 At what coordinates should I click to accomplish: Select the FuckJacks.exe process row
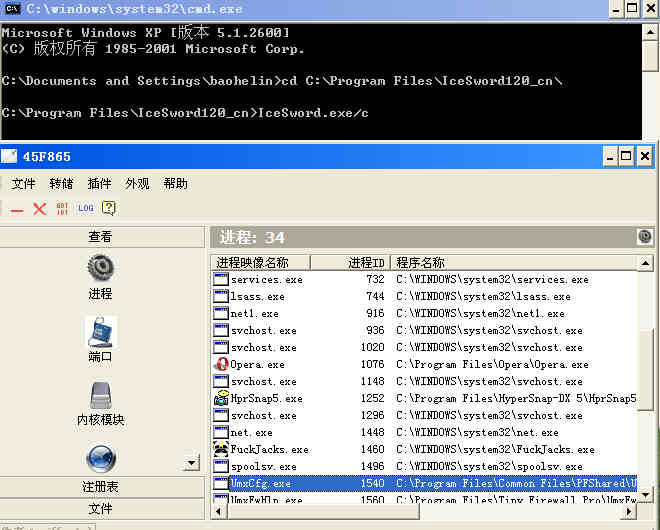(x=424, y=449)
